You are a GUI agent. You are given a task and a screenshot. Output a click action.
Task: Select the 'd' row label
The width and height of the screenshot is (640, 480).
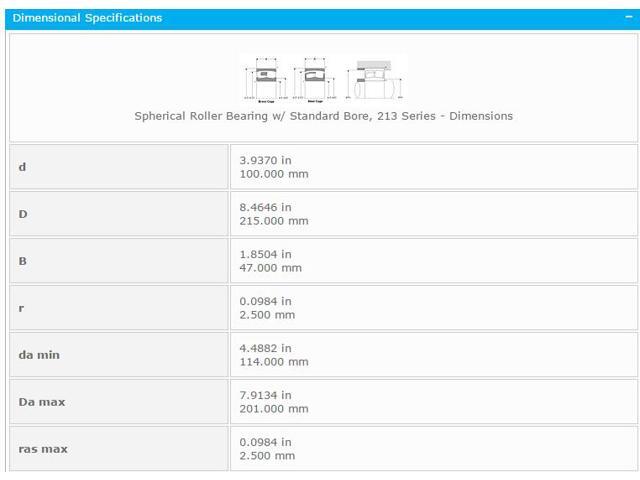pyautogui.click(x=22, y=167)
